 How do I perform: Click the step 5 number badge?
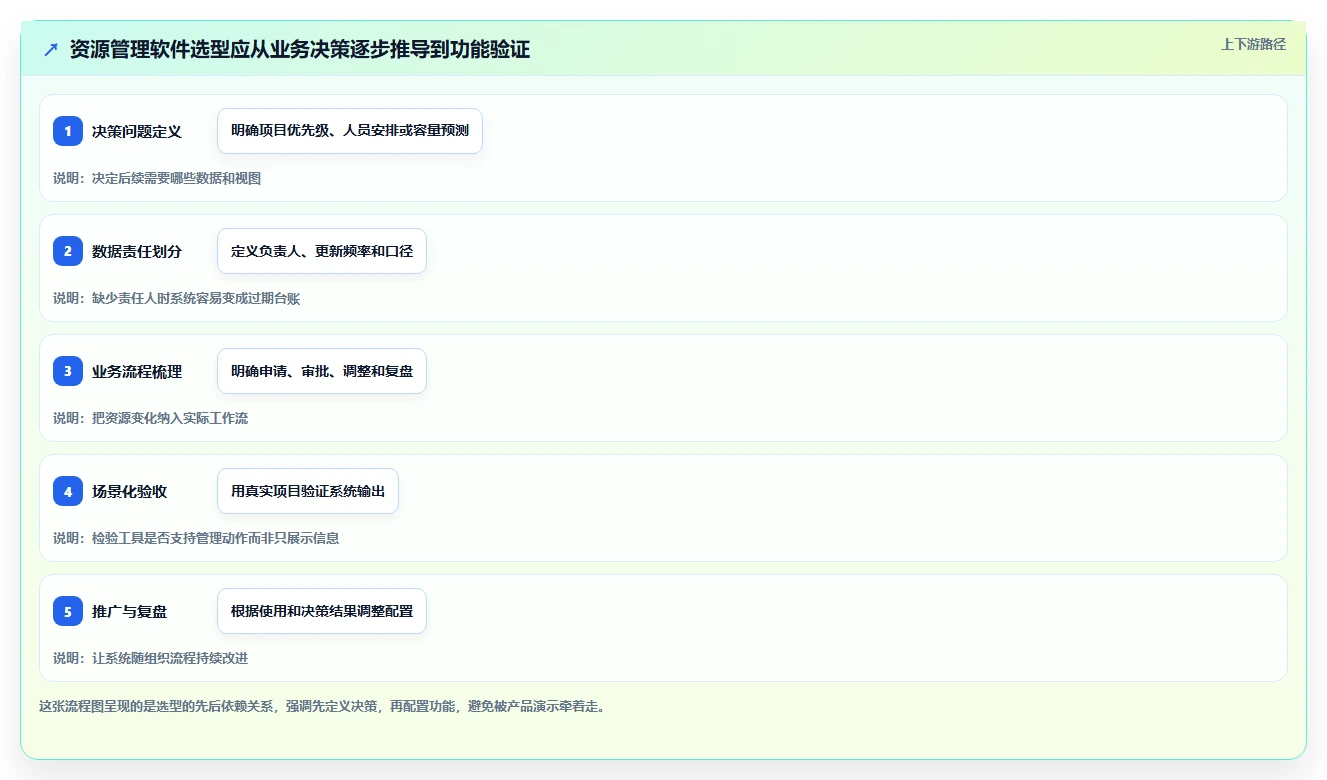(x=68, y=611)
